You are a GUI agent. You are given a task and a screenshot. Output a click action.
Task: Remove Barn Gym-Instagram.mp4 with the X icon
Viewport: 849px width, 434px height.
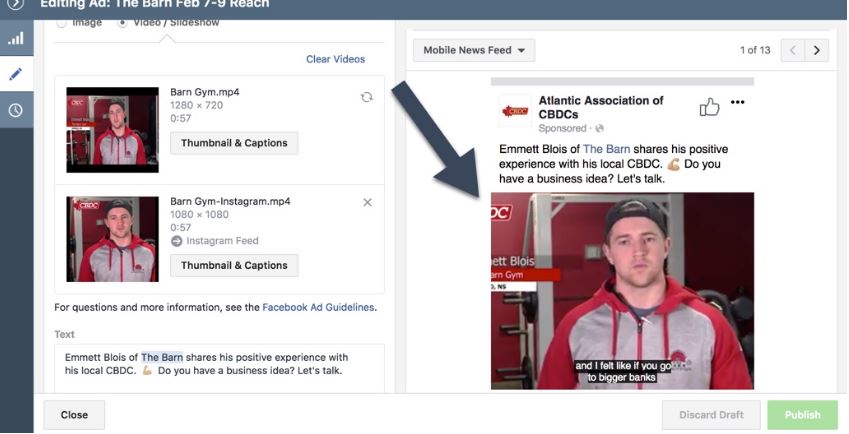point(367,202)
